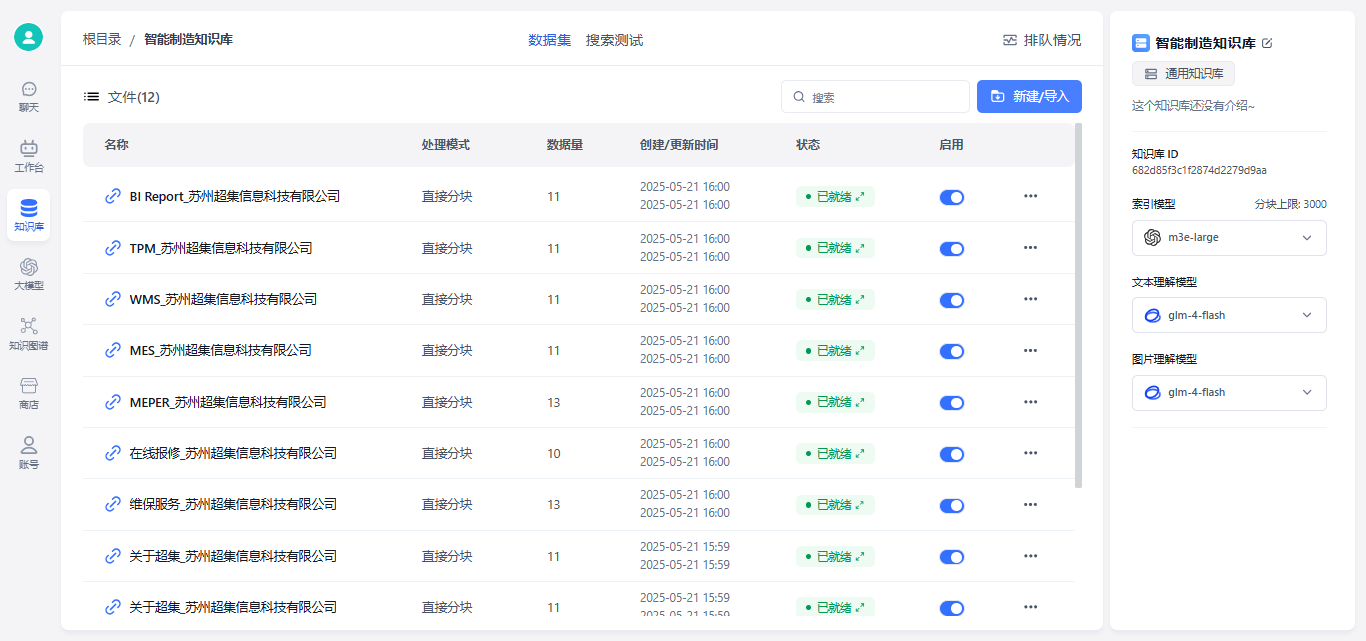Image resolution: width=1366 pixels, height=641 pixels.
Task: Open the 知识图谱 knowledge graph
Action: (x=29, y=334)
